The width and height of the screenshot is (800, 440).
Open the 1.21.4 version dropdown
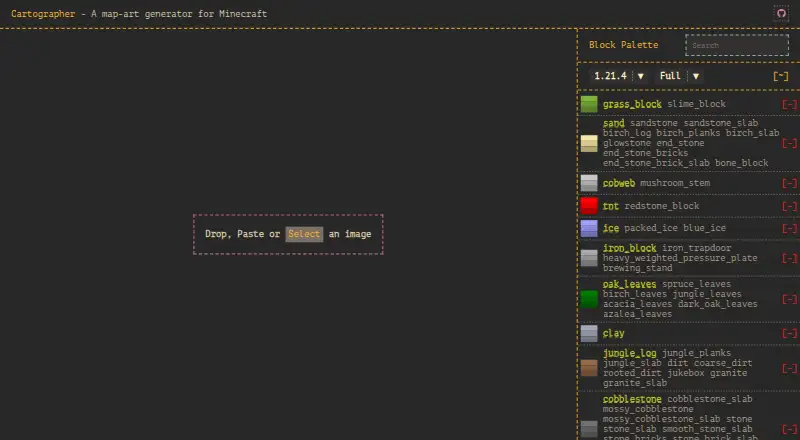(x=619, y=76)
